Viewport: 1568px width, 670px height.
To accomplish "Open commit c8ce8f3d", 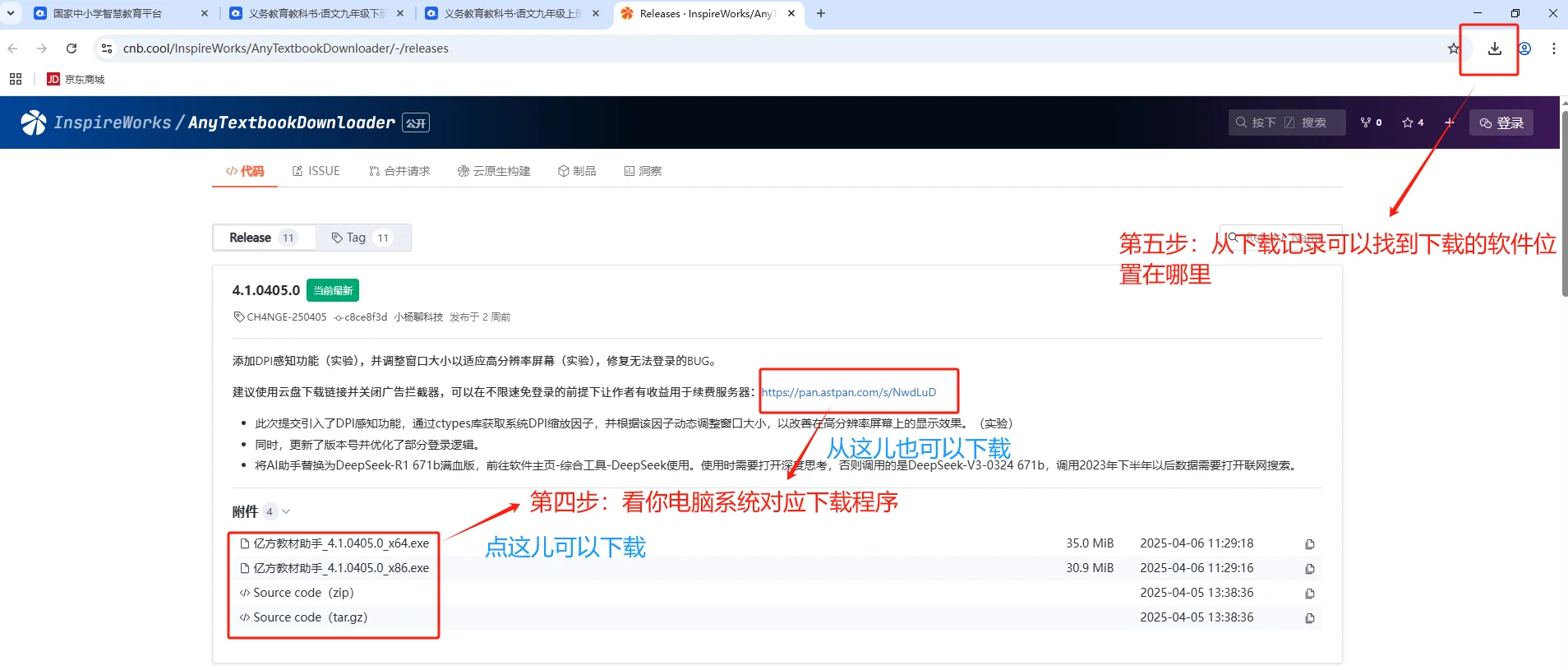I will click(x=361, y=317).
